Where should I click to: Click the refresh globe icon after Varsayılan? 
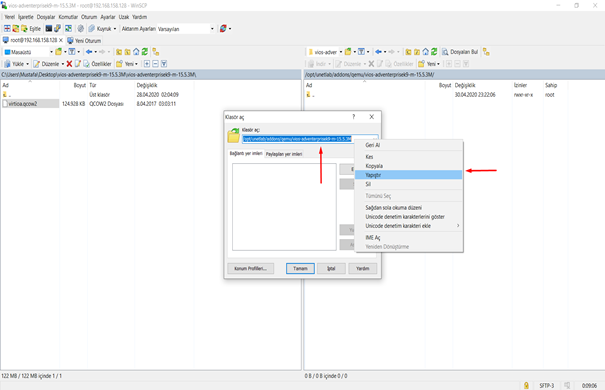coord(223,29)
